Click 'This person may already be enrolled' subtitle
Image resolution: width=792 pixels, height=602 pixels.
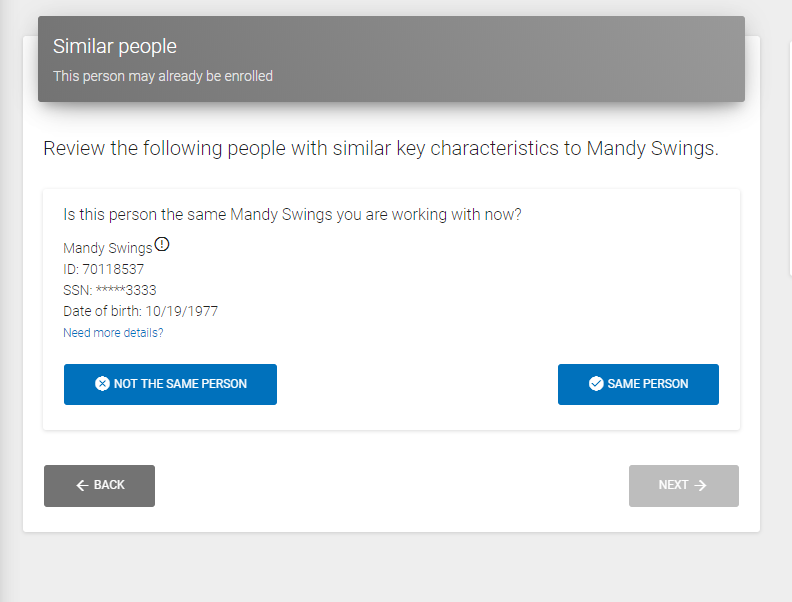tap(163, 76)
